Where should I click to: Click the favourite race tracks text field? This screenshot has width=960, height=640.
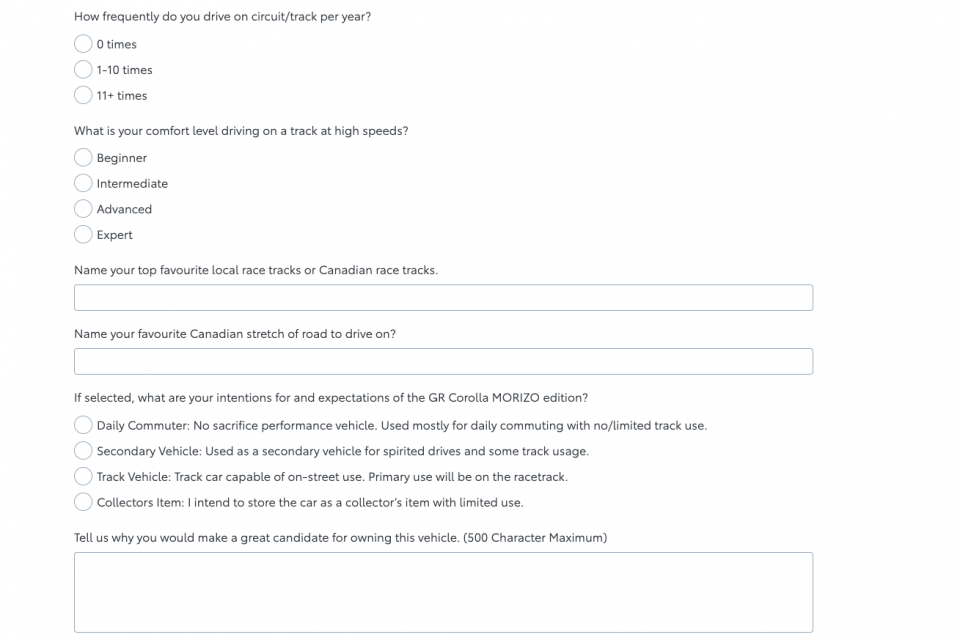(443, 298)
